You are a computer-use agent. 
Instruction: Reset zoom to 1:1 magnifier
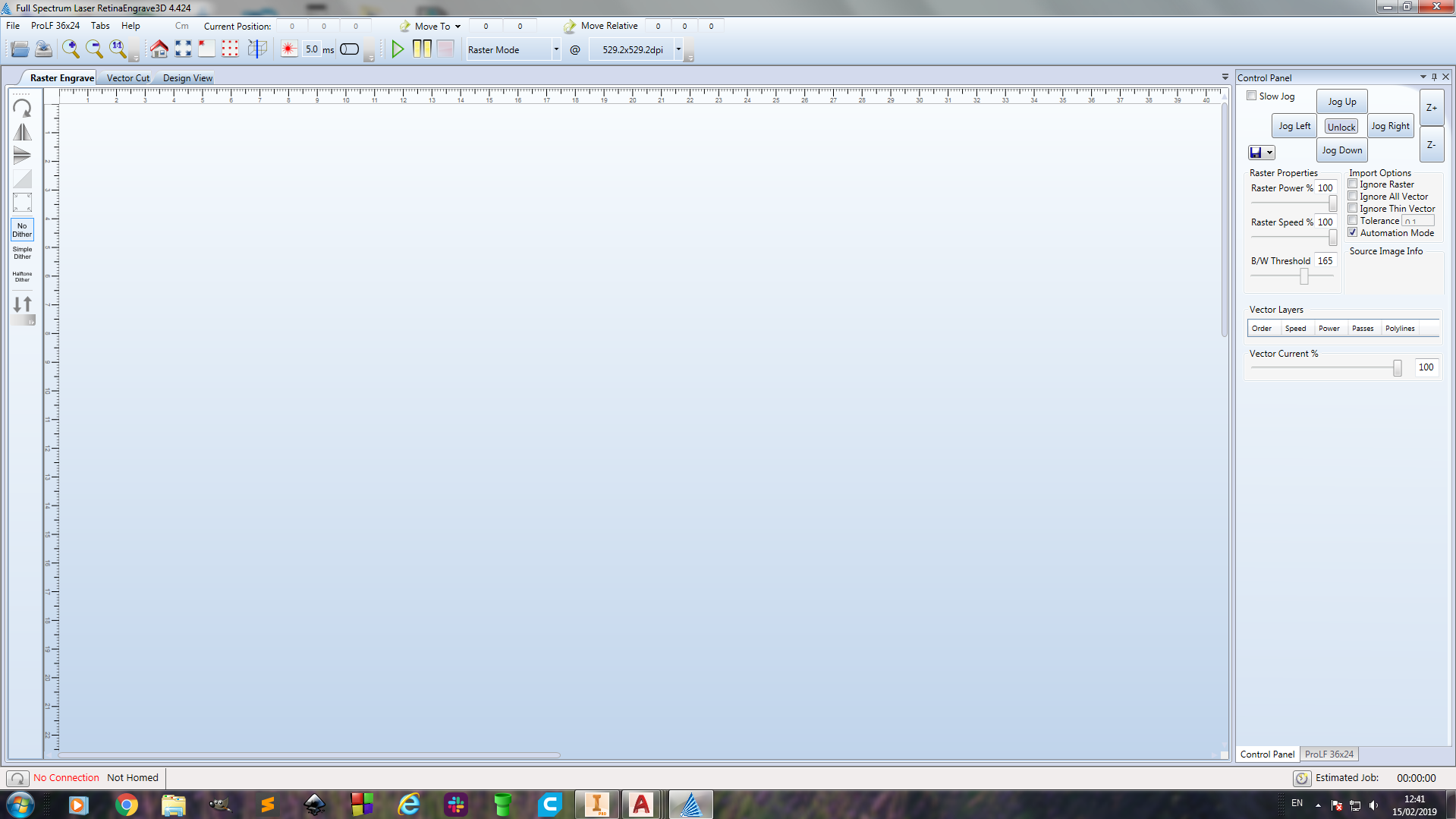(118, 49)
